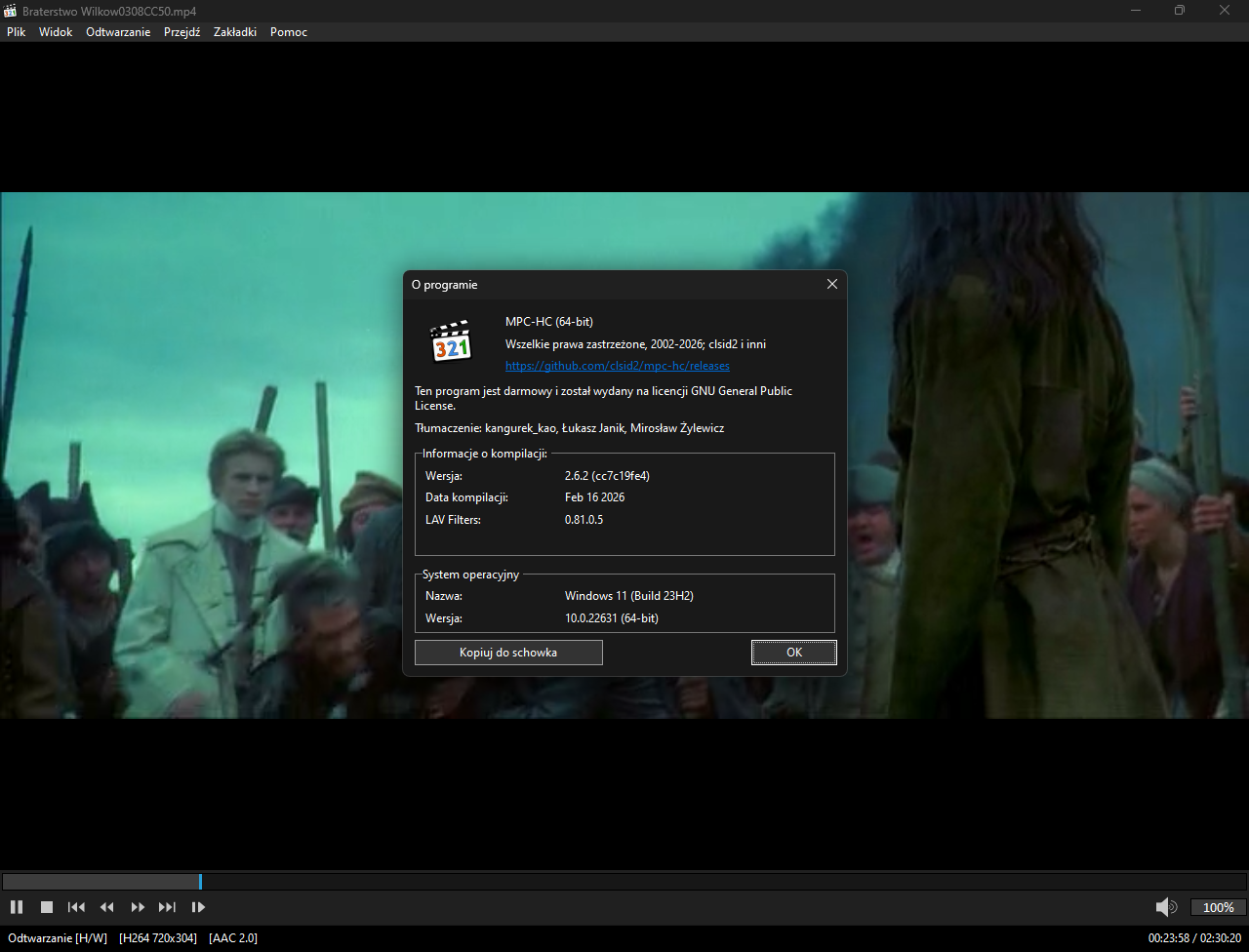
Task: Click the MPC-HC 321 clapperboard logo
Action: [452, 340]
